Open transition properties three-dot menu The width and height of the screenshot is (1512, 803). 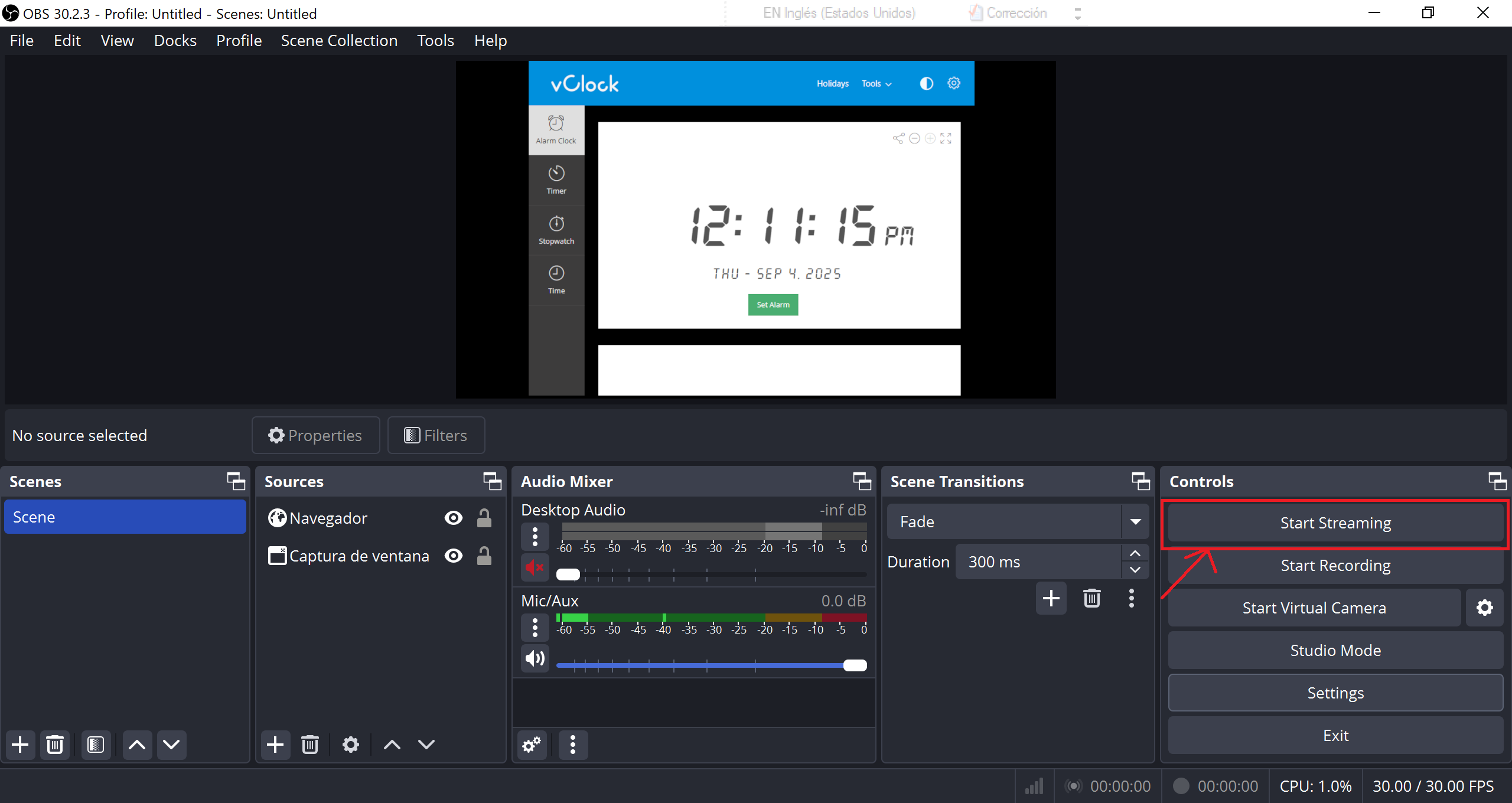click(x=1132, y=598)
